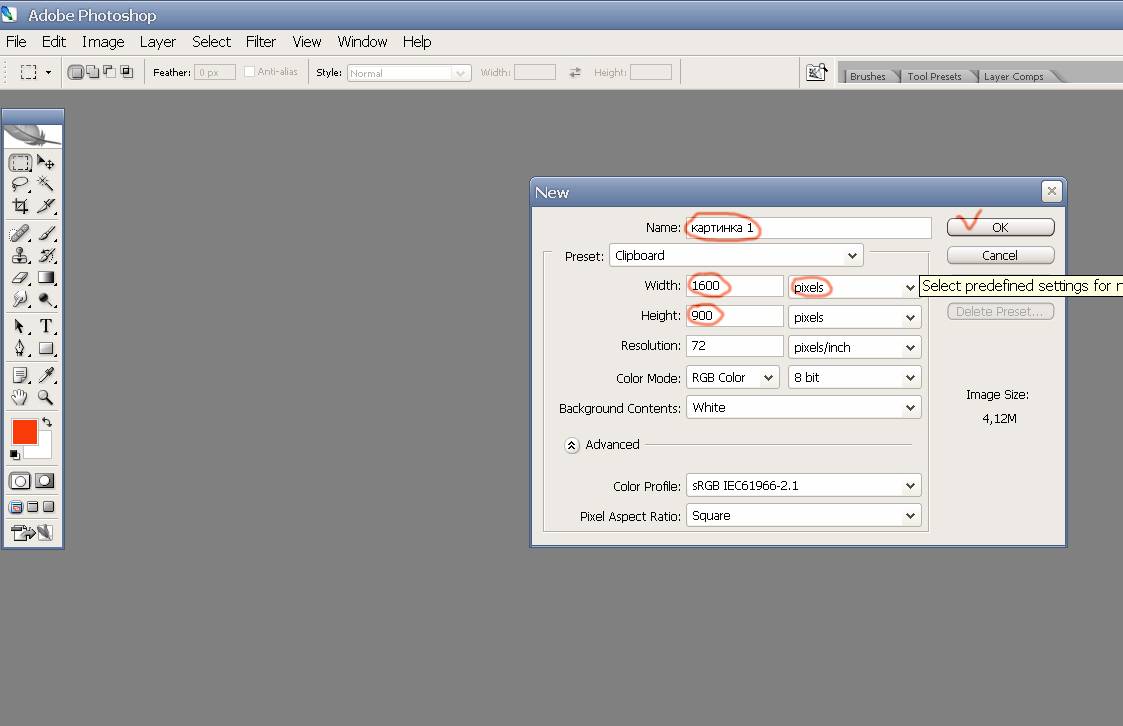Choose Add to Selection mode
The image size is (1123, 726).
click(92, 72)
